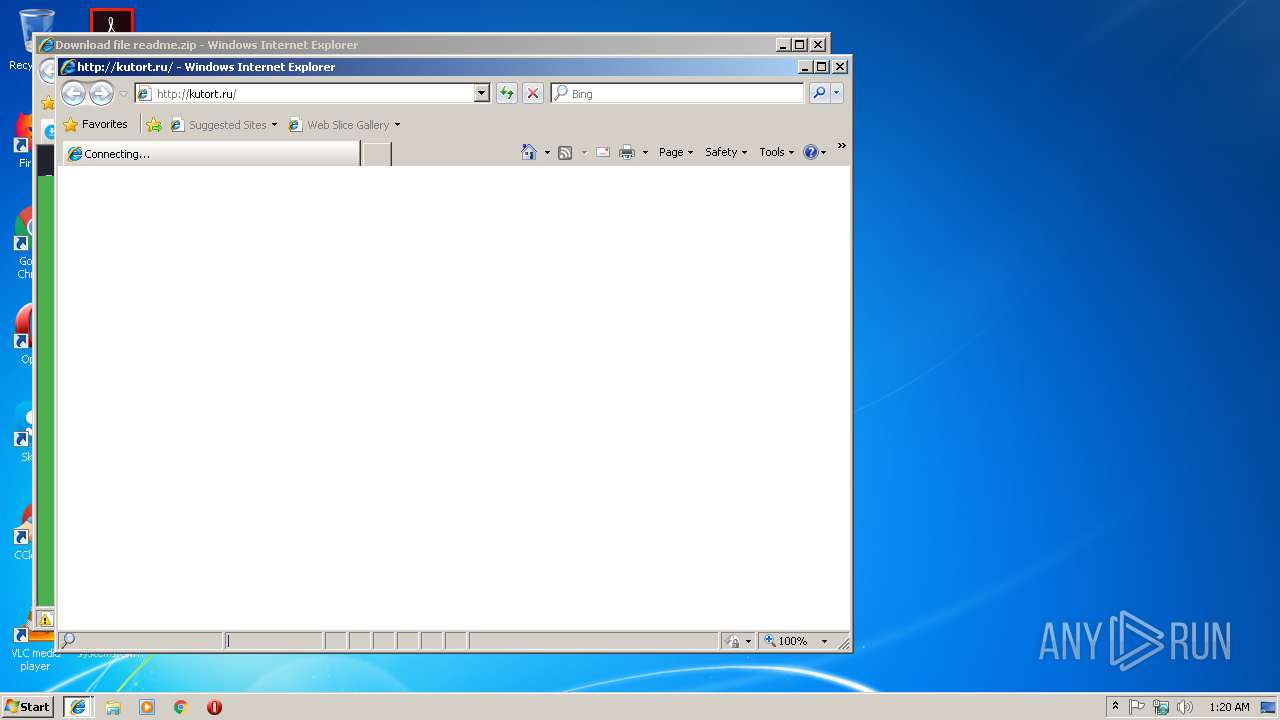Viewport: 1280px width, 720px height.
Task: Expand the address bar autocomplete dropdown
Action: pyautogui.click(x=481, y=93)
